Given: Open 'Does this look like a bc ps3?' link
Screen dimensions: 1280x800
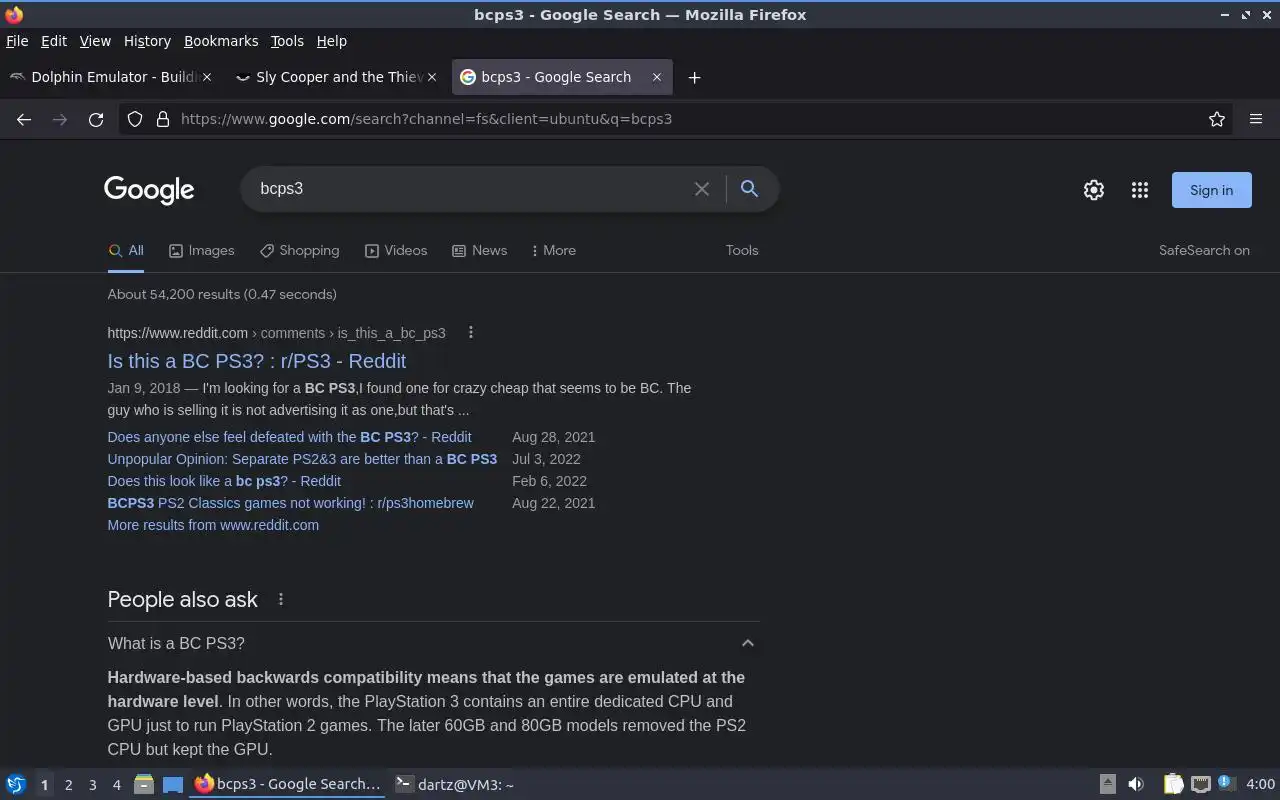Looking at the screenshot, I should coord(224,481).
